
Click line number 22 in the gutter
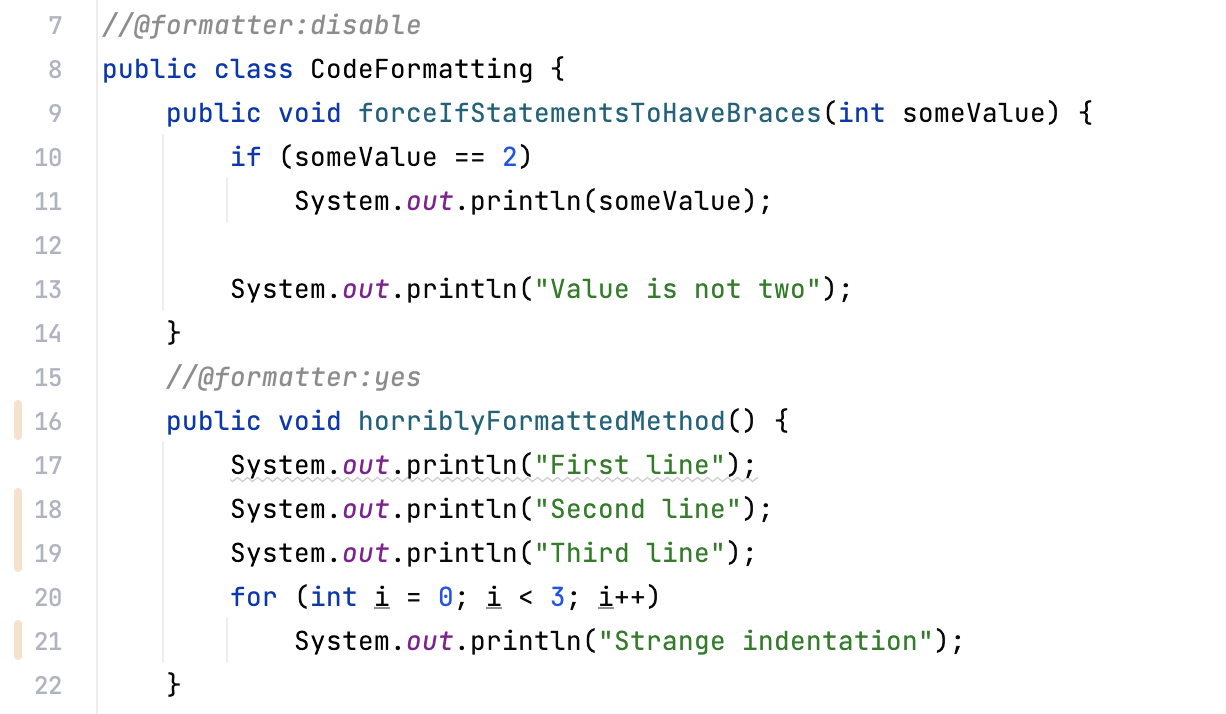[x=48, y=686]
